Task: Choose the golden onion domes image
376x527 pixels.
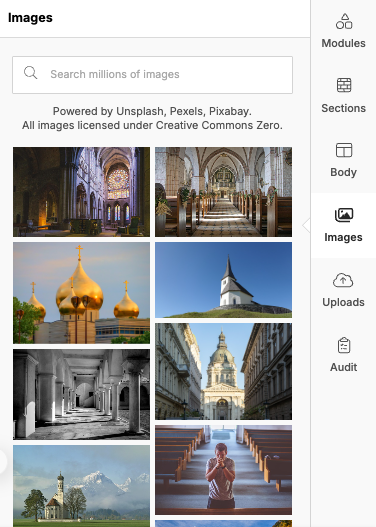Action: point(81,293)
